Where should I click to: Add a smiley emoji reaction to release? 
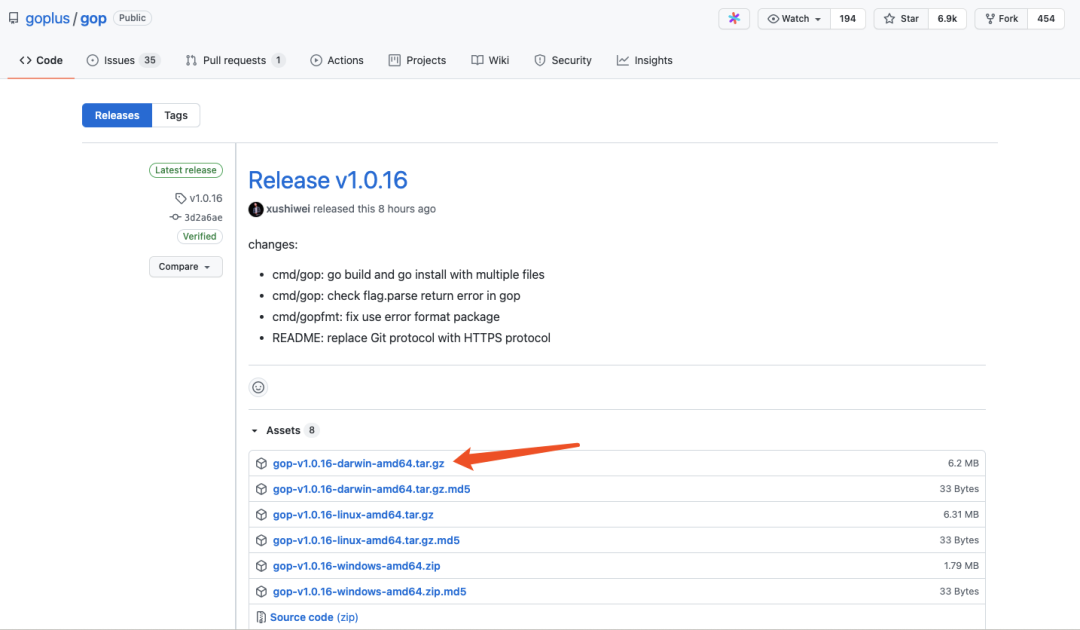(258, 388)
